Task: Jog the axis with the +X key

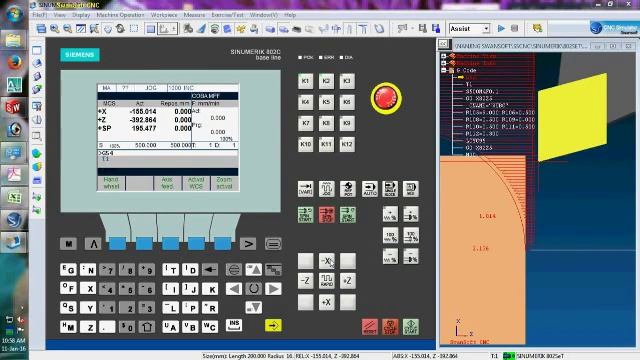Action: point(327,302)
